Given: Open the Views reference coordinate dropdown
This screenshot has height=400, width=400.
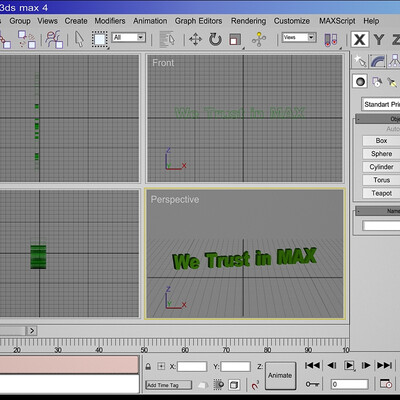Looking at the screenshot, I should click(x=299, y=37).
